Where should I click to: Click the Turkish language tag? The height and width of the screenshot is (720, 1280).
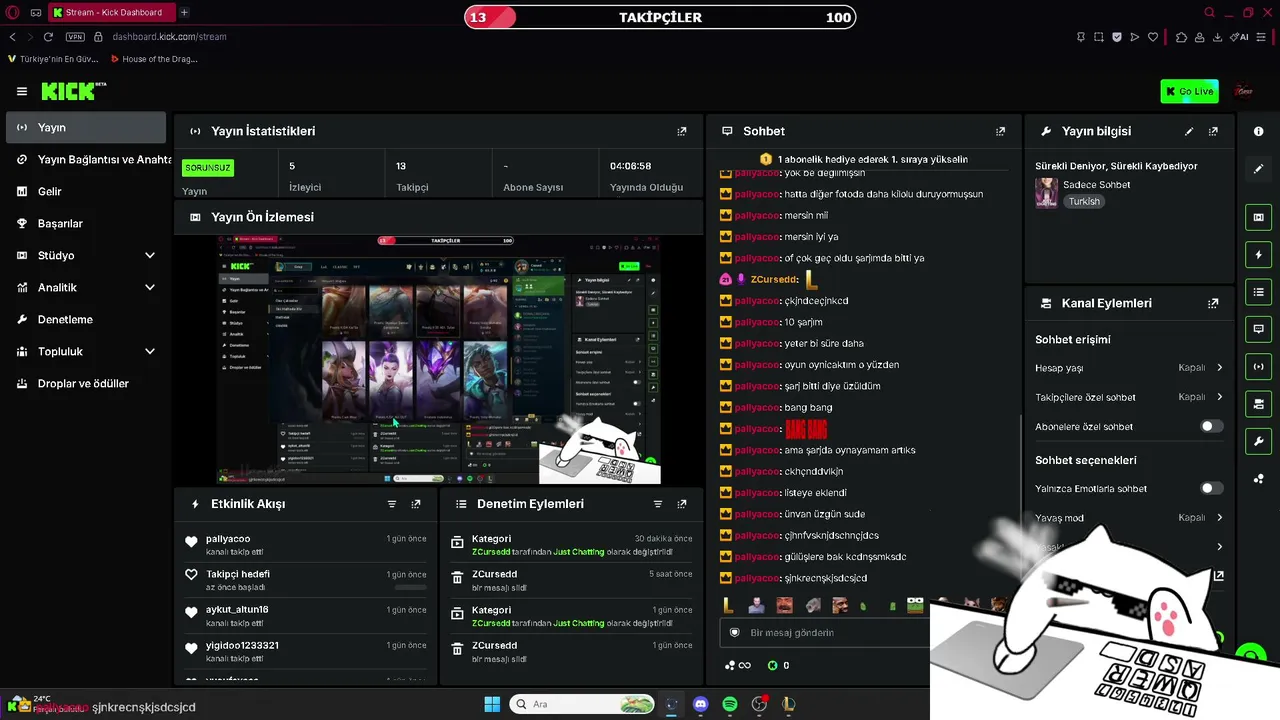click(x=1083, y=201)
